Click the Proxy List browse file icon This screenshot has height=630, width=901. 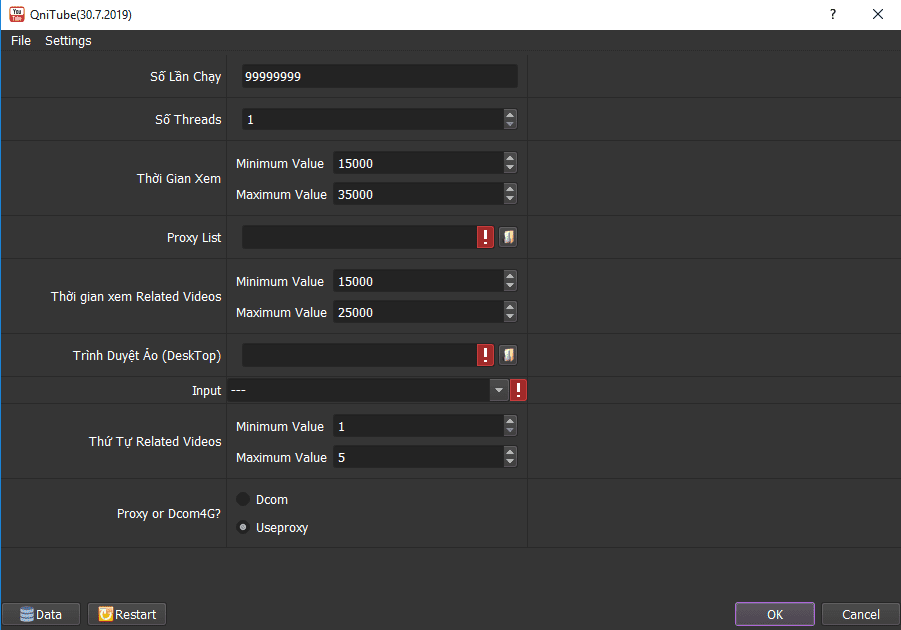tap(508, 237)
